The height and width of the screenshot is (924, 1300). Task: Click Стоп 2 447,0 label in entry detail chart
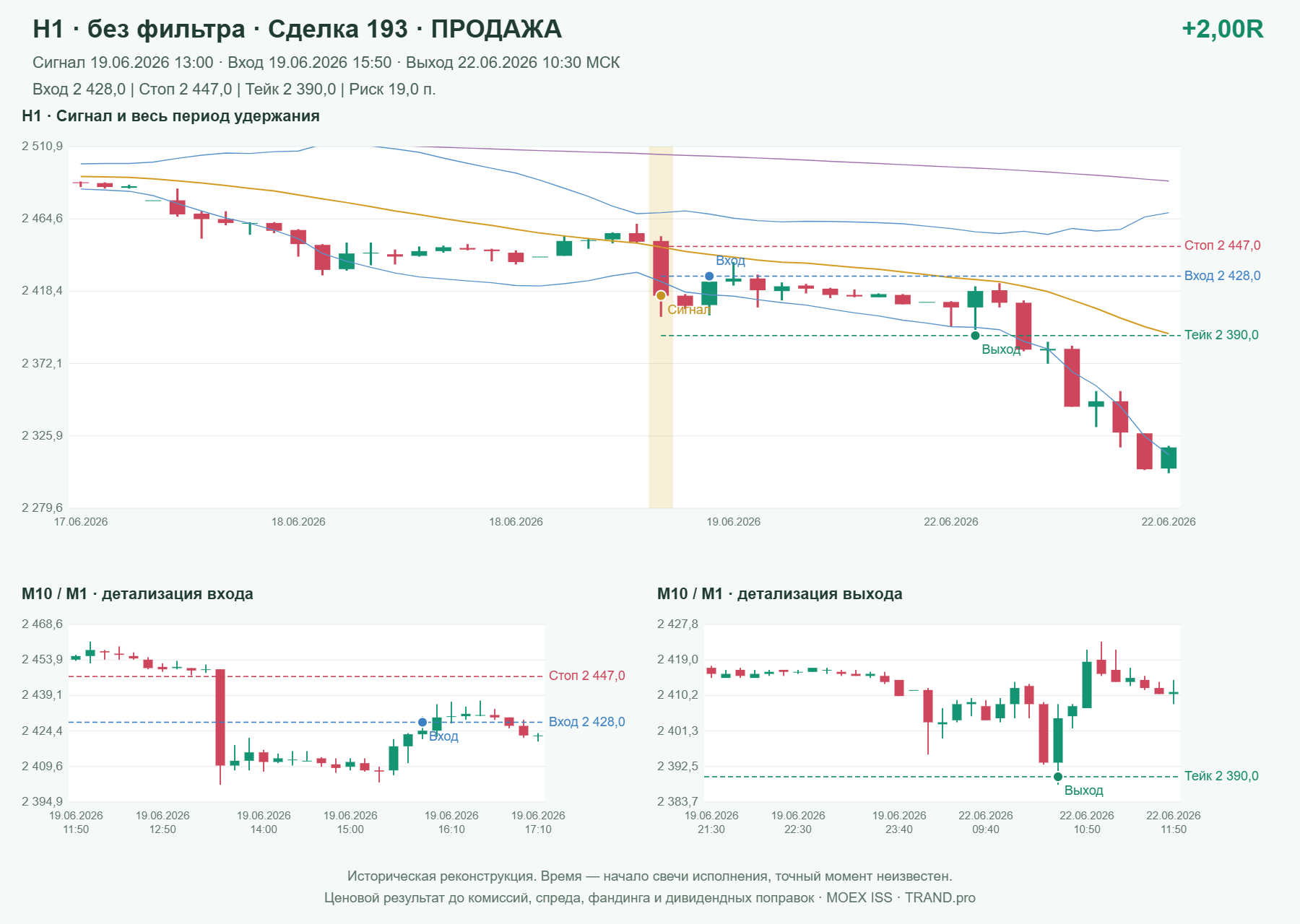click(586, 676)
